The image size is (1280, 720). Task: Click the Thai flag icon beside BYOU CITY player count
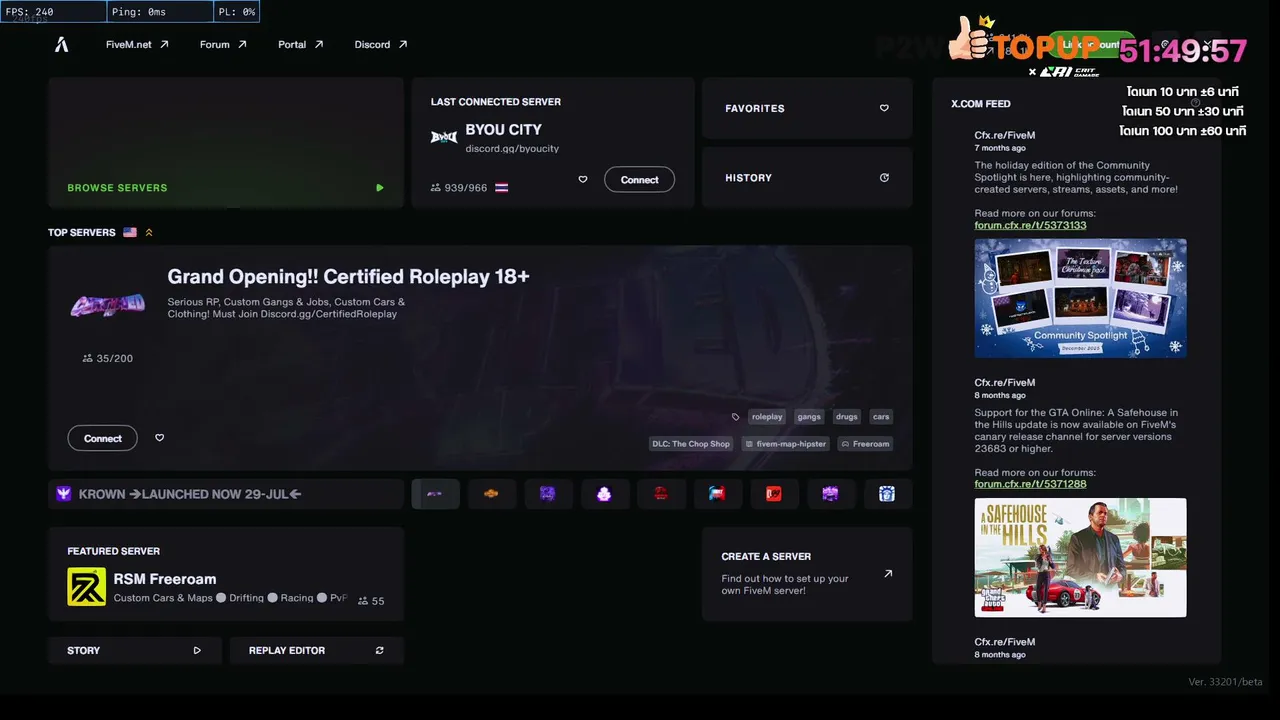coord(502,188)
